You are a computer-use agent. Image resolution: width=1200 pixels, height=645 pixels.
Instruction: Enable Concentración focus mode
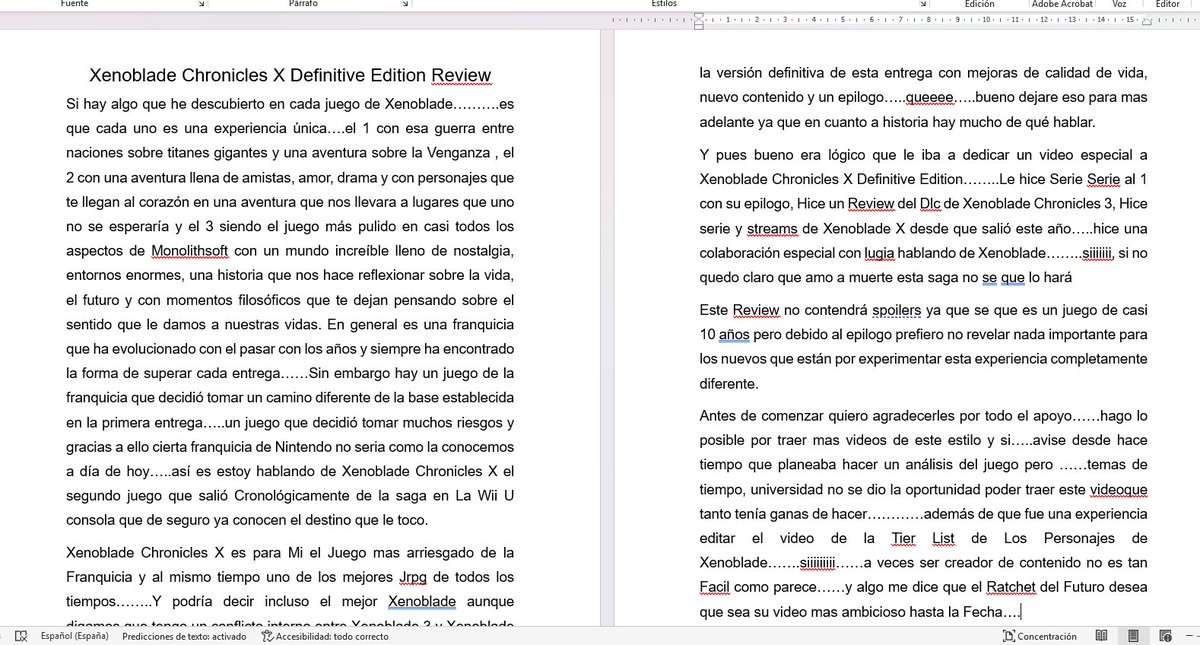1040,636
